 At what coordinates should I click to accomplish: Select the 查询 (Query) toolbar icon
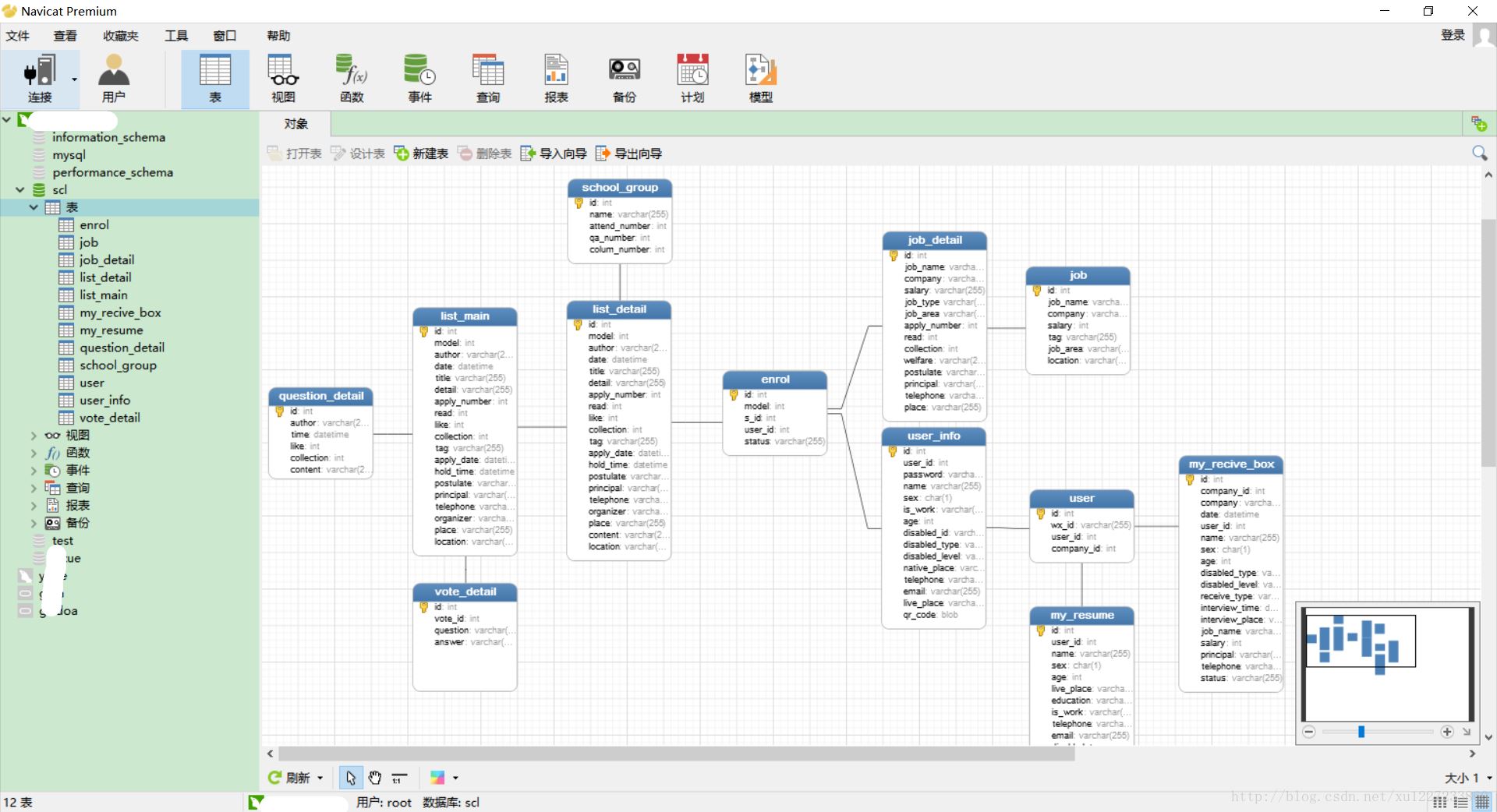click(x=488, y=78)
